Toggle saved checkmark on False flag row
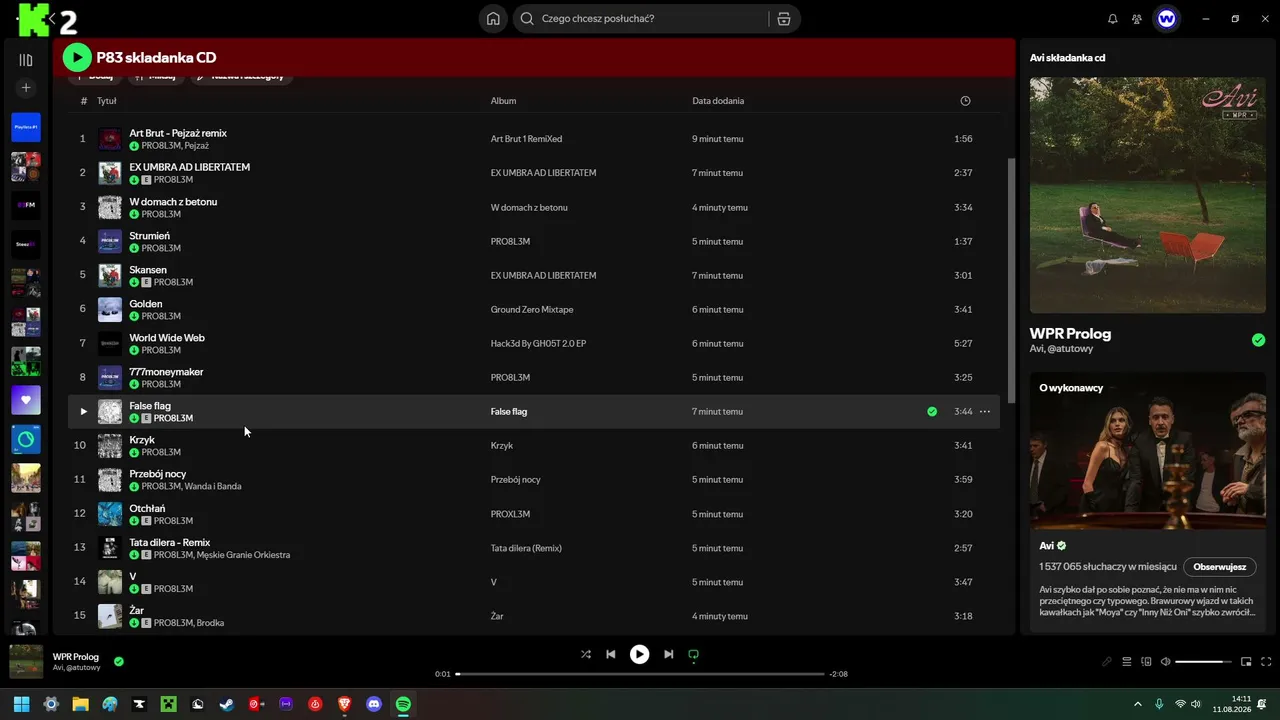Viewport: 1280px width, 720px height. (932, 411)
